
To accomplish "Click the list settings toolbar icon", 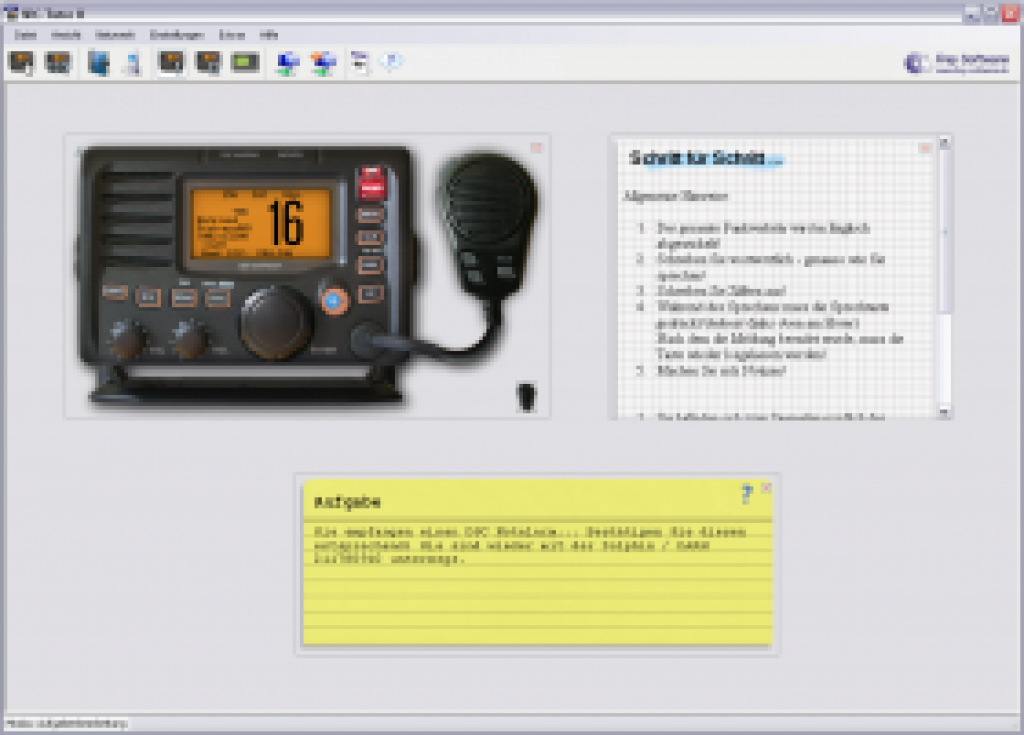I will (x=359, y=63).
